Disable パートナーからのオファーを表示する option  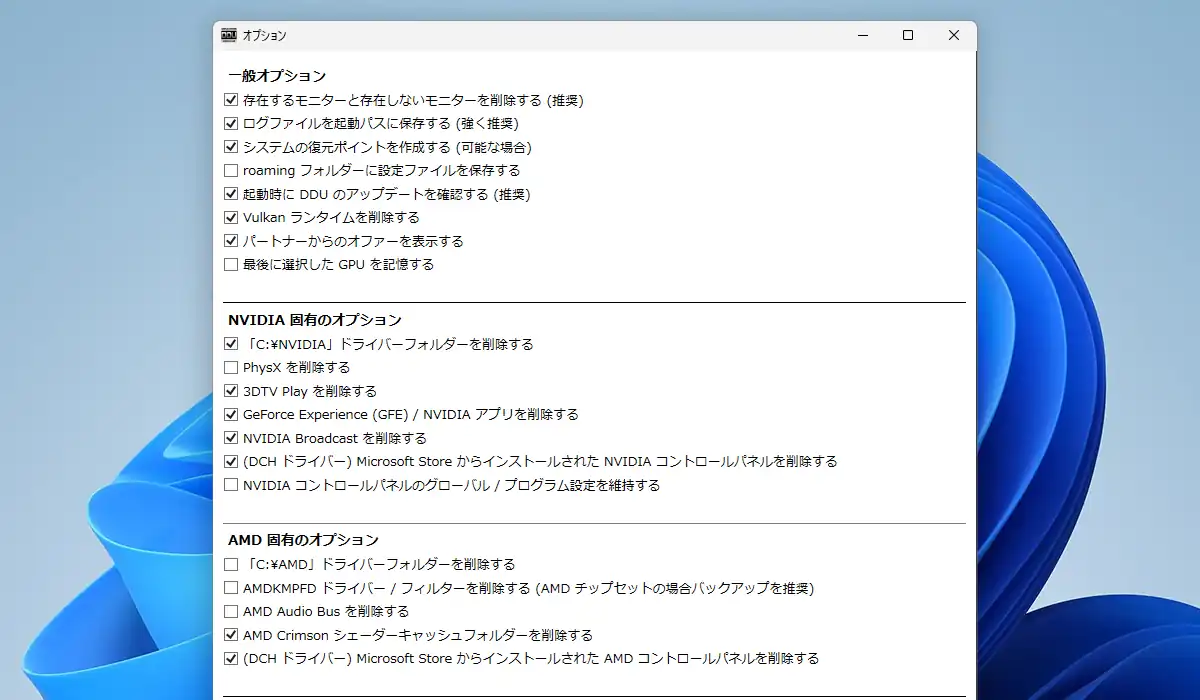click(232, 241)
